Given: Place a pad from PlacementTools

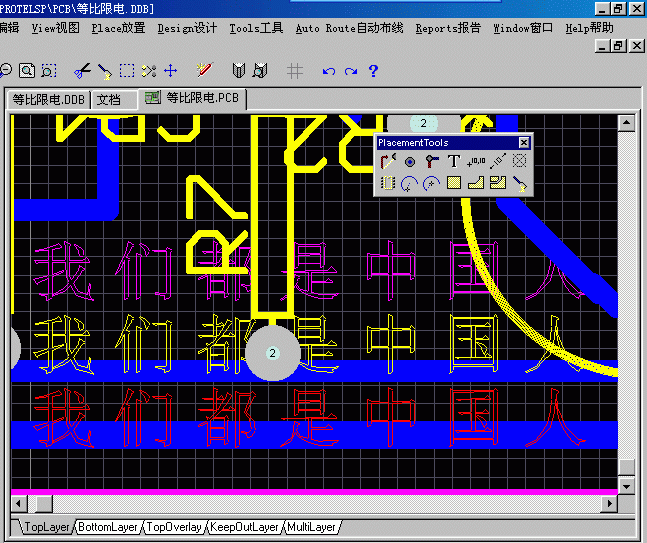Looking at the screenshot, I should (410, 161).
